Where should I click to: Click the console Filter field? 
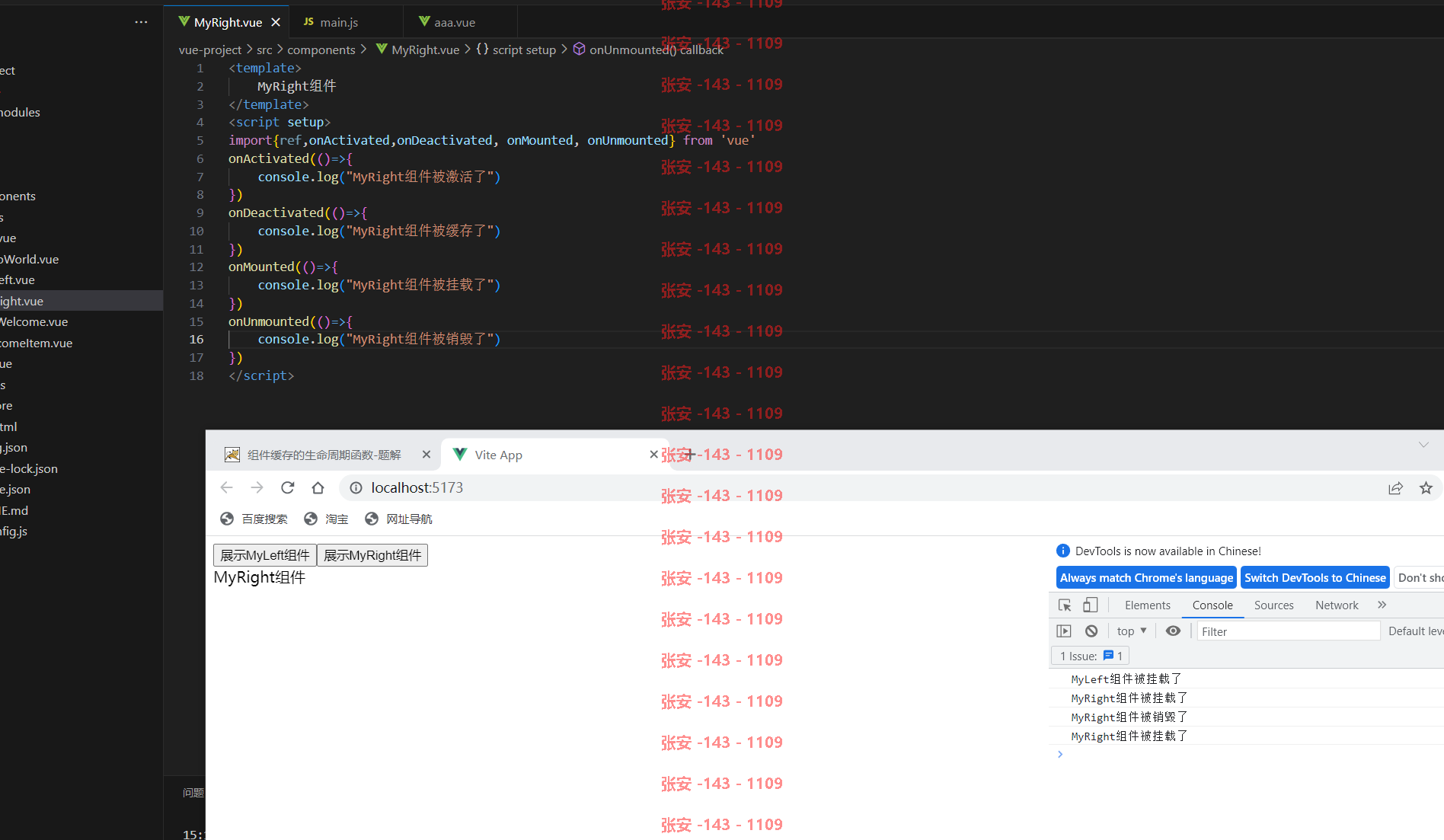tap(1289, 631)
